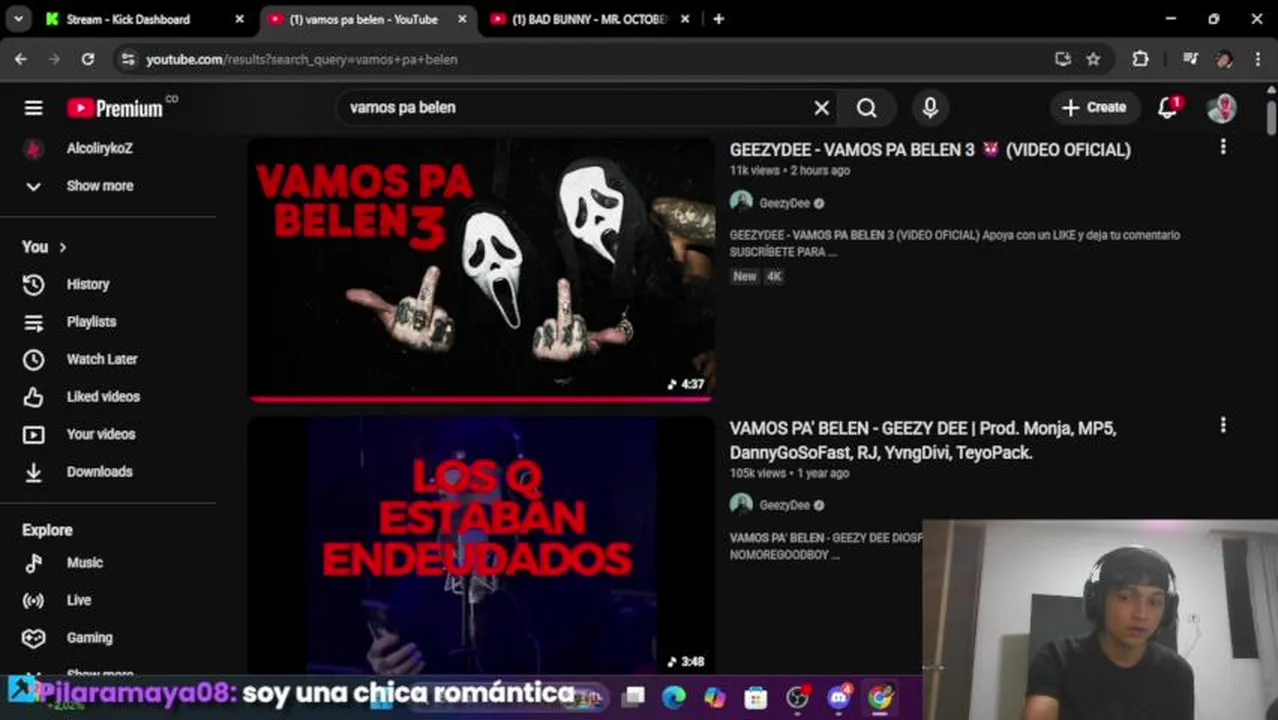Click the 4K badge on first result
Image resolution: width=1278 pixels, height=720 pixels.
pyautogui.click(x=774, y=276)
